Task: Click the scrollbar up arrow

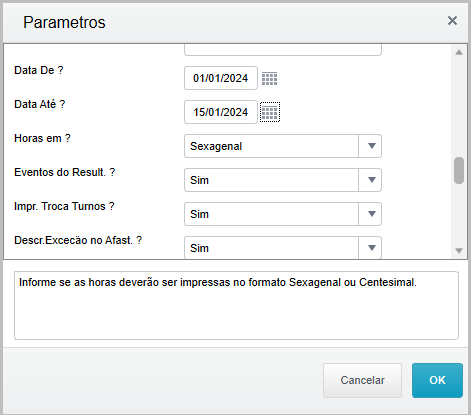Action: [459, 52]
